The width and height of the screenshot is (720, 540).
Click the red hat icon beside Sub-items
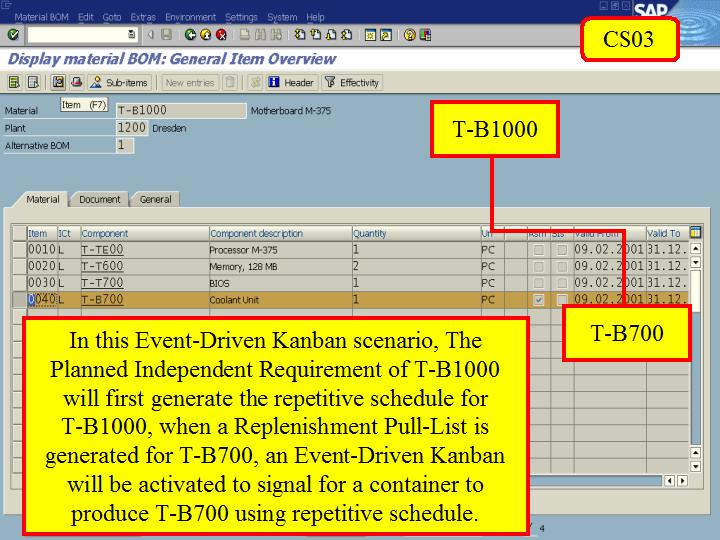click(77, 82)
